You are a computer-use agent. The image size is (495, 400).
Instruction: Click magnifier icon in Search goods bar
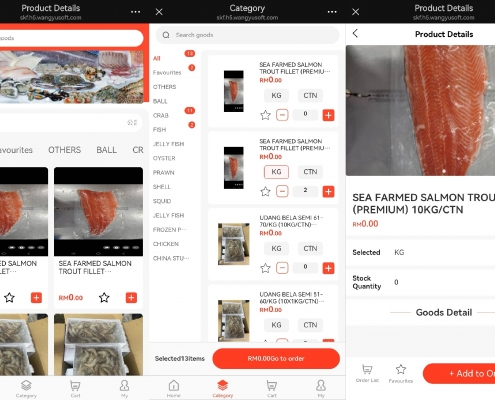click(x=166, y=35)
